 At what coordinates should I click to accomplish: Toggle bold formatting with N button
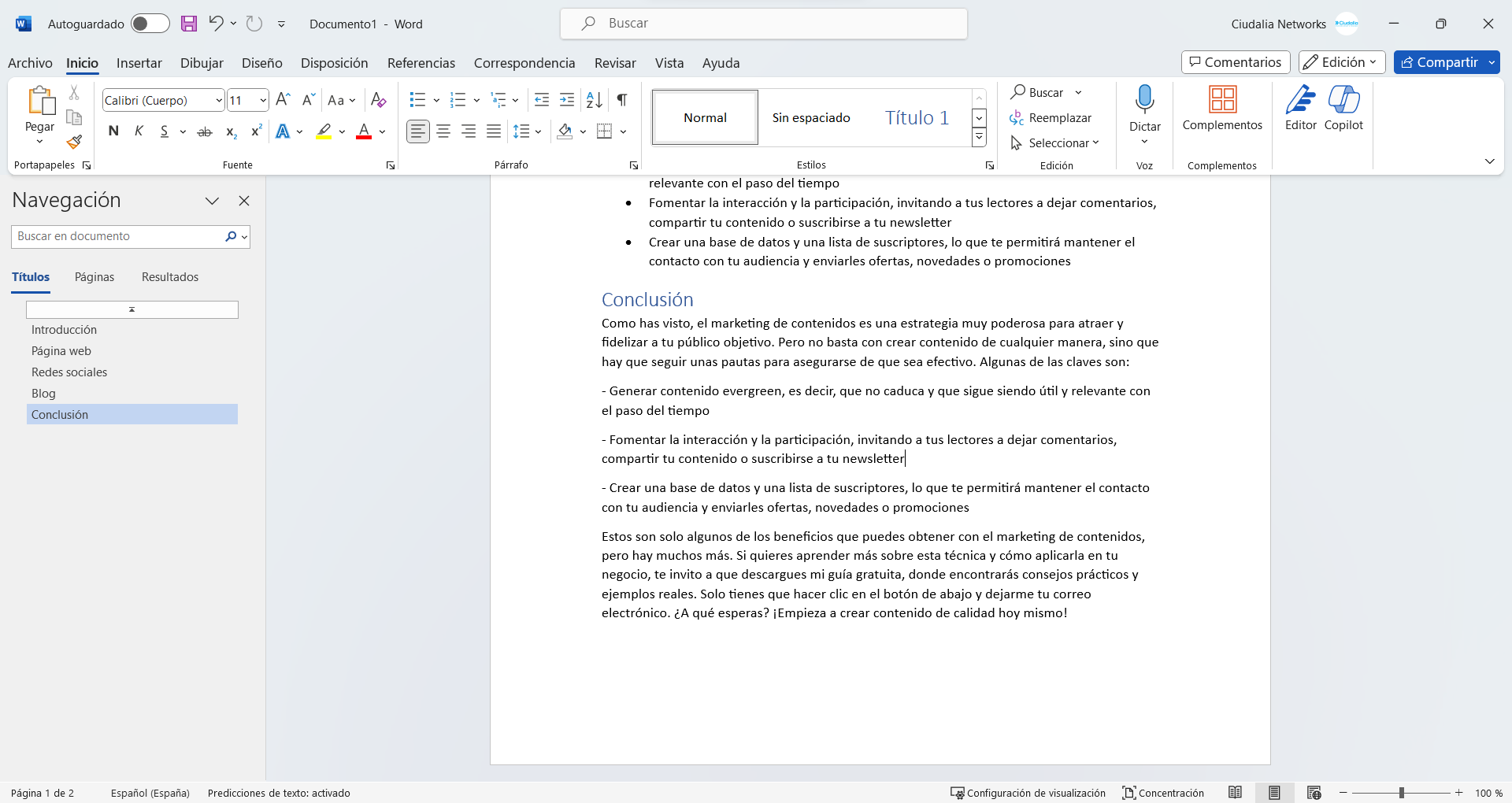click(113, 131)
